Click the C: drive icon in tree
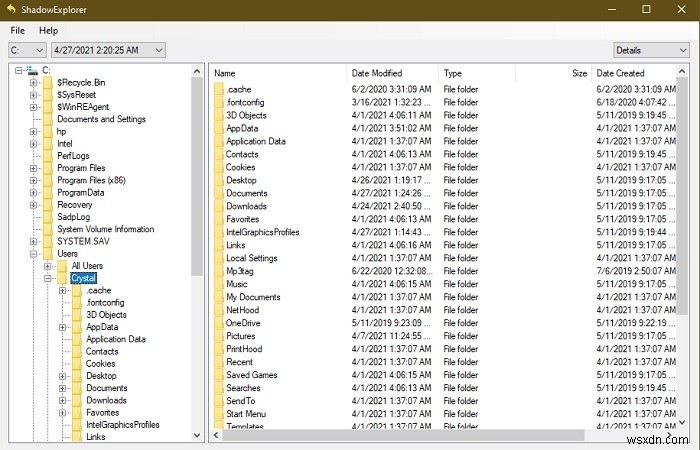Viewport: 700px width, 450px height. tap(32, 70)
